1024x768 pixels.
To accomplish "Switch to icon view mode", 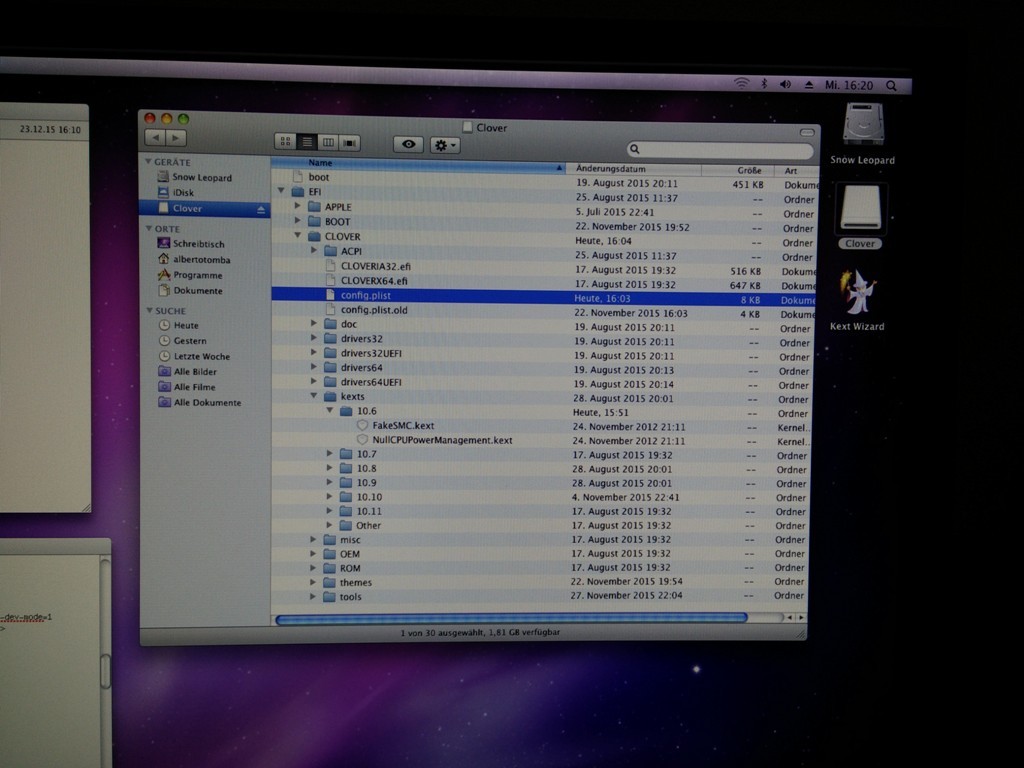I will [285, 142].
